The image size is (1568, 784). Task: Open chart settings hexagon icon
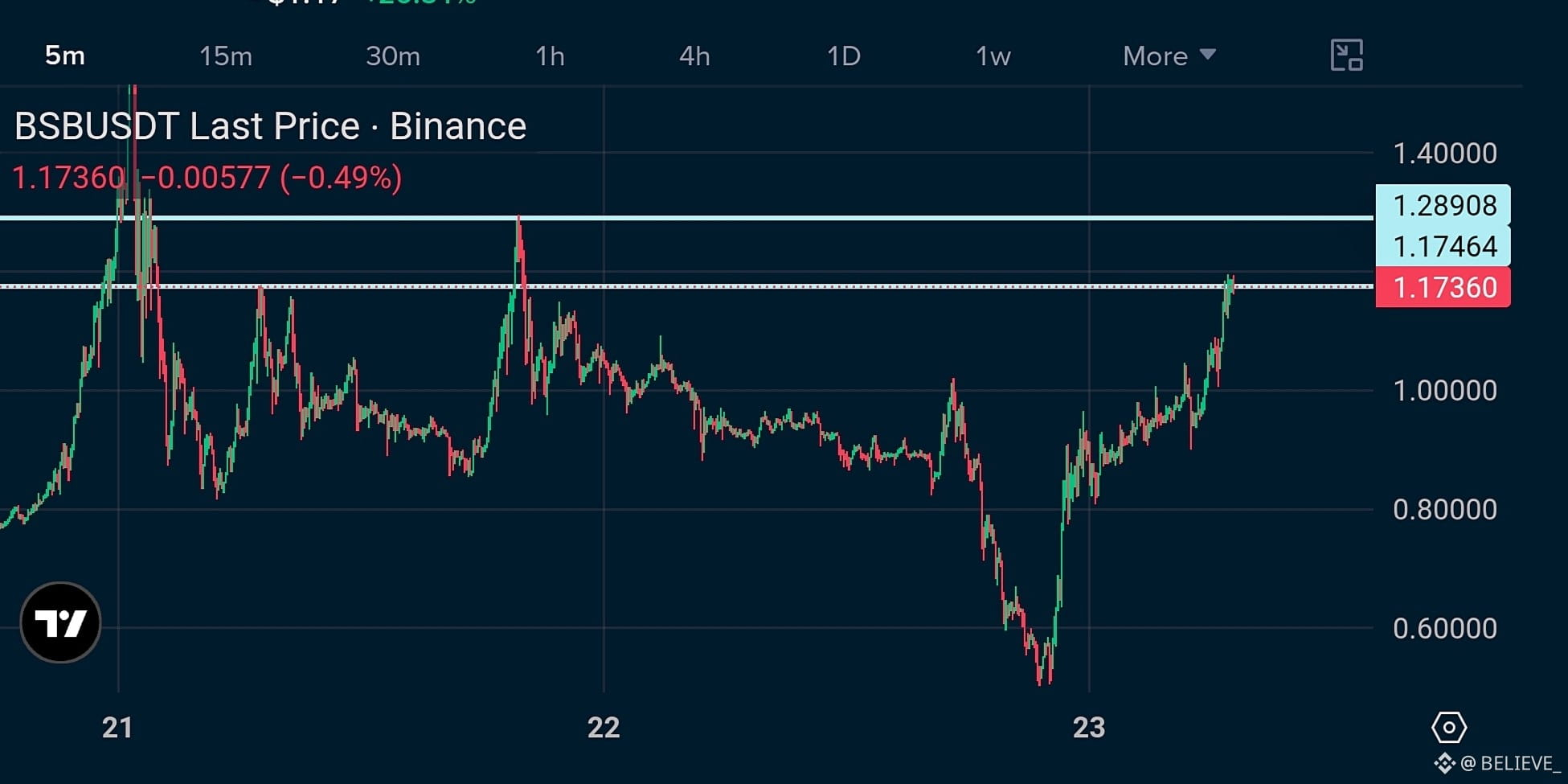pos(1449,728)
